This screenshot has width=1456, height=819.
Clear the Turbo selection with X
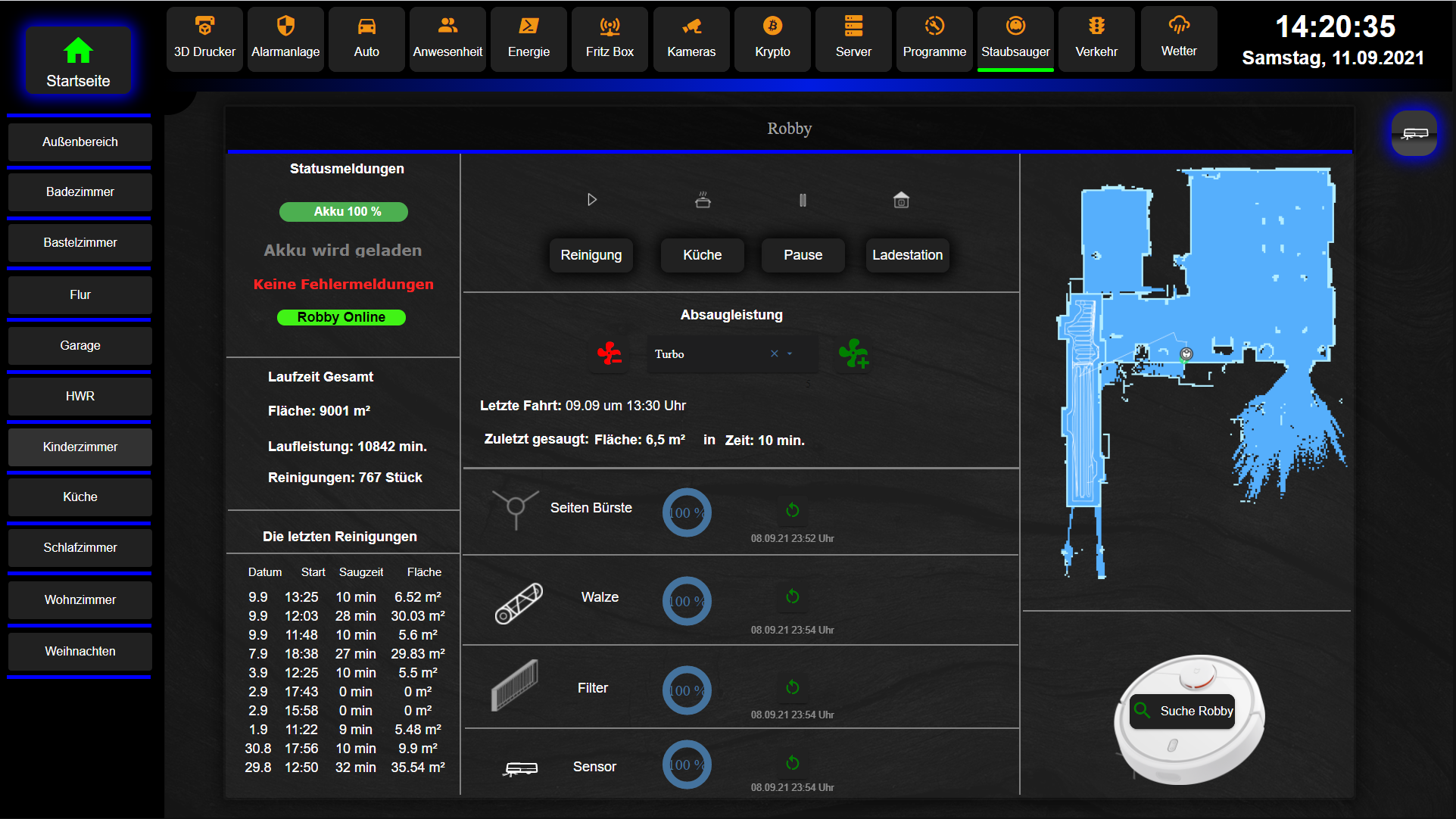[x=775, y=353]
